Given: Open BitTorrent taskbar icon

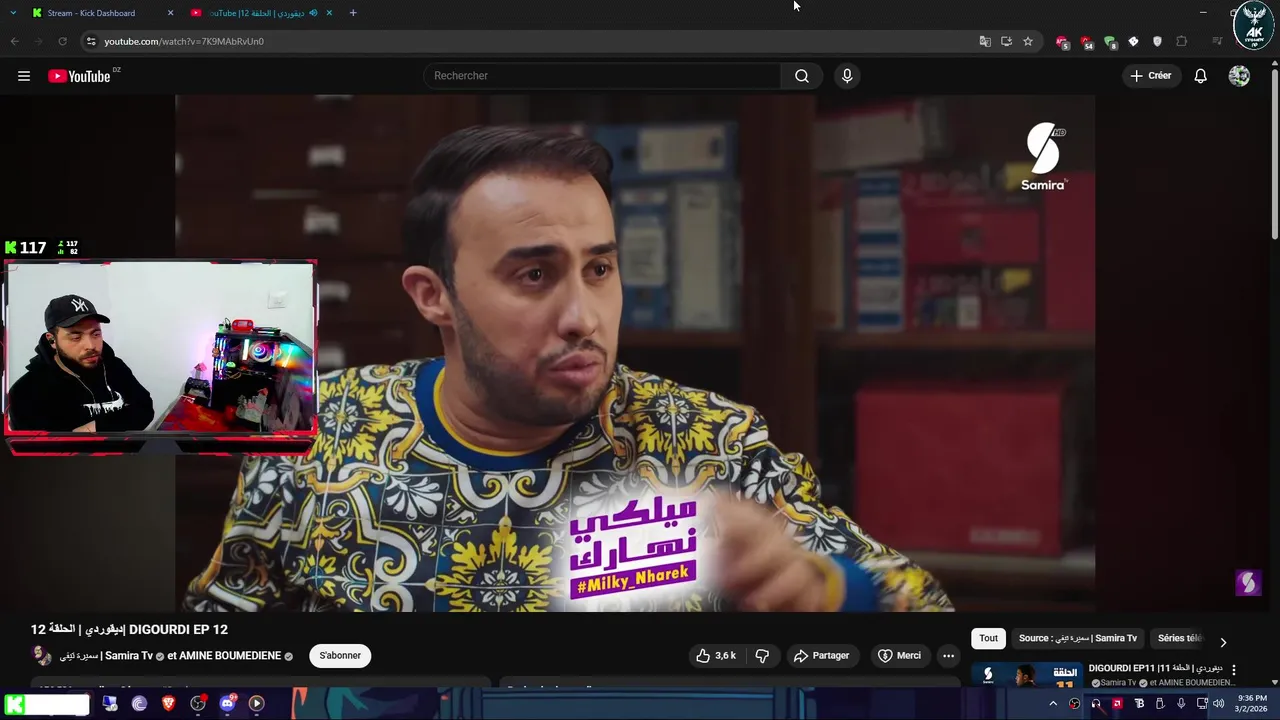Looking at the screenshot, I should tap(139, 704).
